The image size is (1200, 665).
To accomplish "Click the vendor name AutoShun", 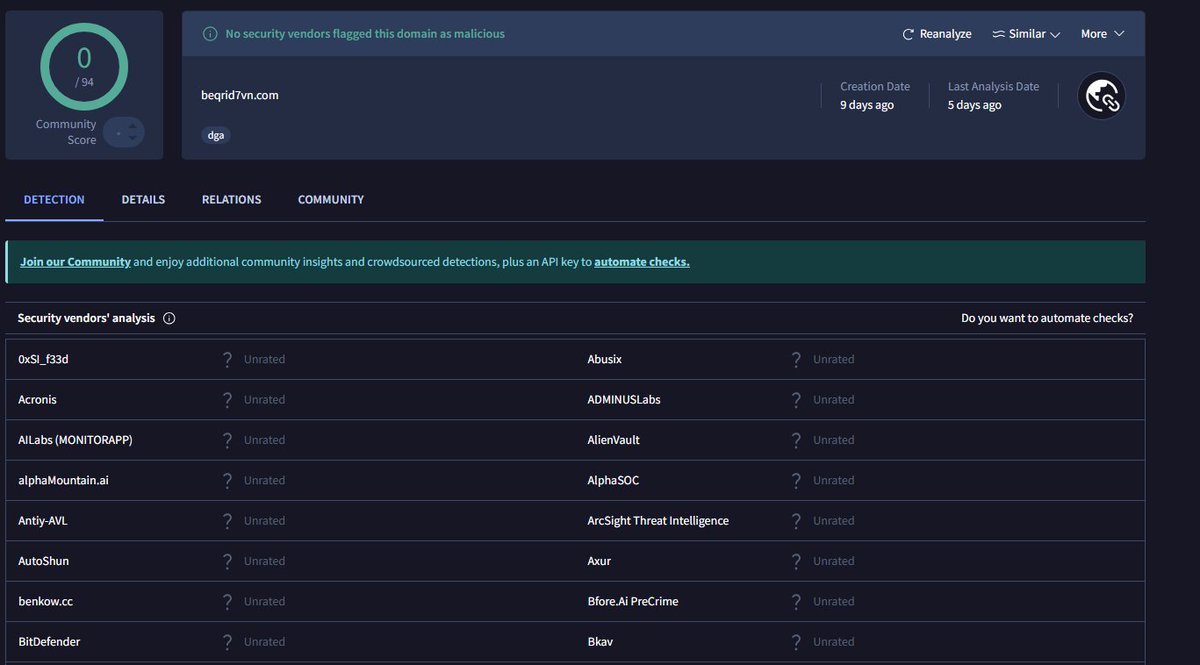I will click(44, 561).
